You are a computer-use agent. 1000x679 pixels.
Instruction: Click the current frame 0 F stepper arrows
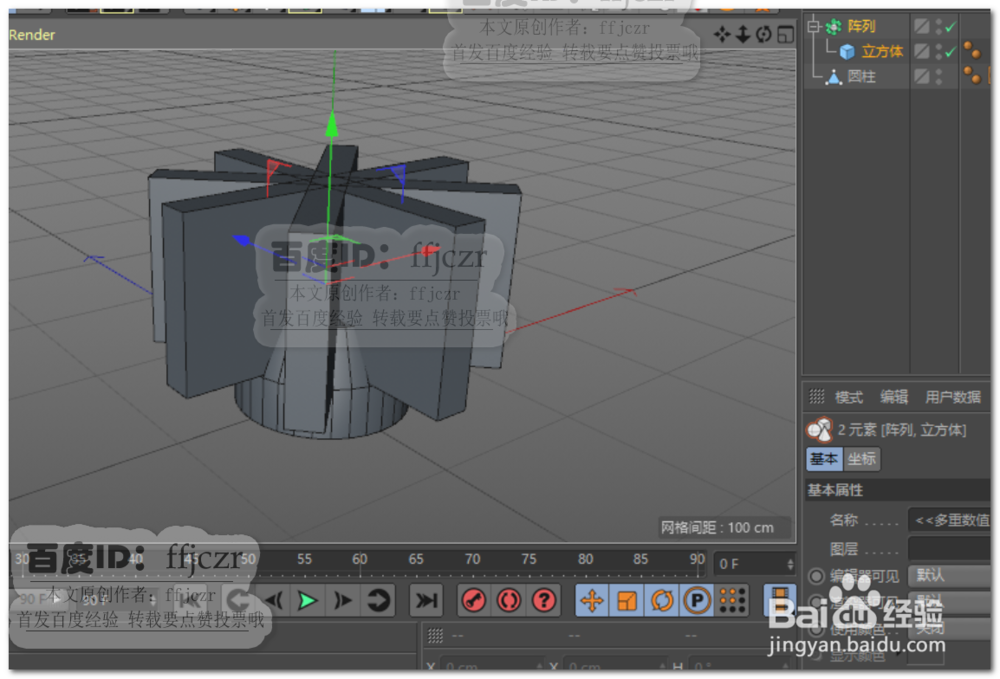click(790, 564)
